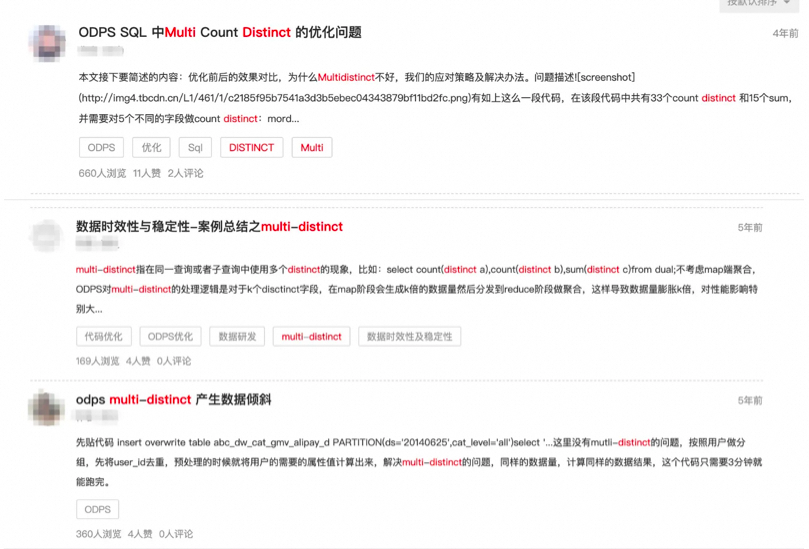Click blurred author name under 产生数据倾斜 title
The image size is (809, 549).
(x=97, y=415)
